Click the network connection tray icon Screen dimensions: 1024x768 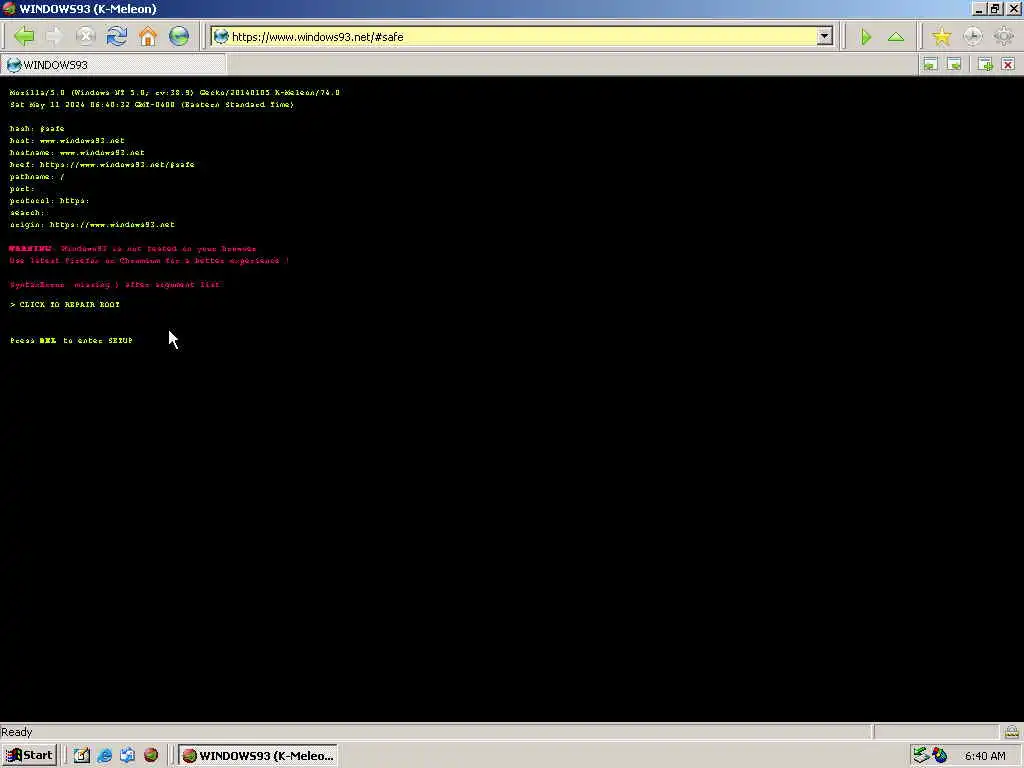pyautogui.click(x=921, y=755)
